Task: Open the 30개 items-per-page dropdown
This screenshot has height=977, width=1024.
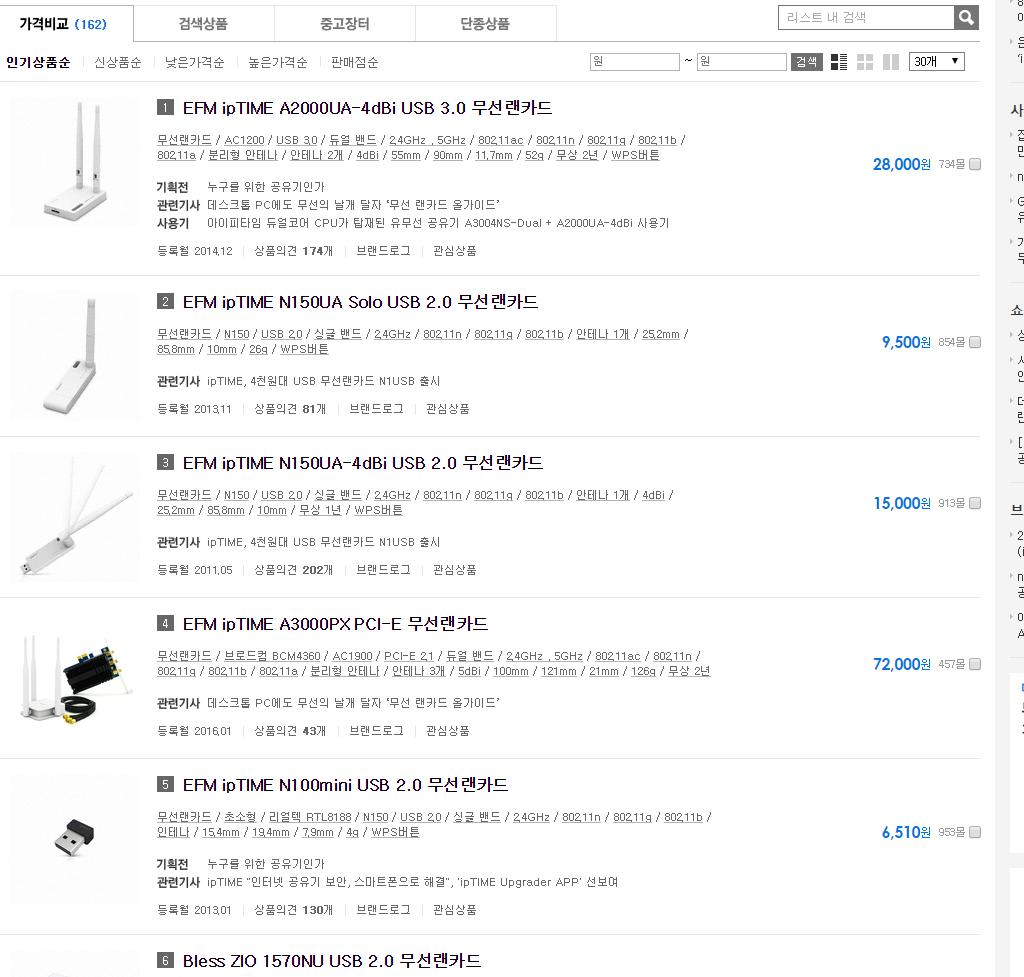Action: [936, 61]
